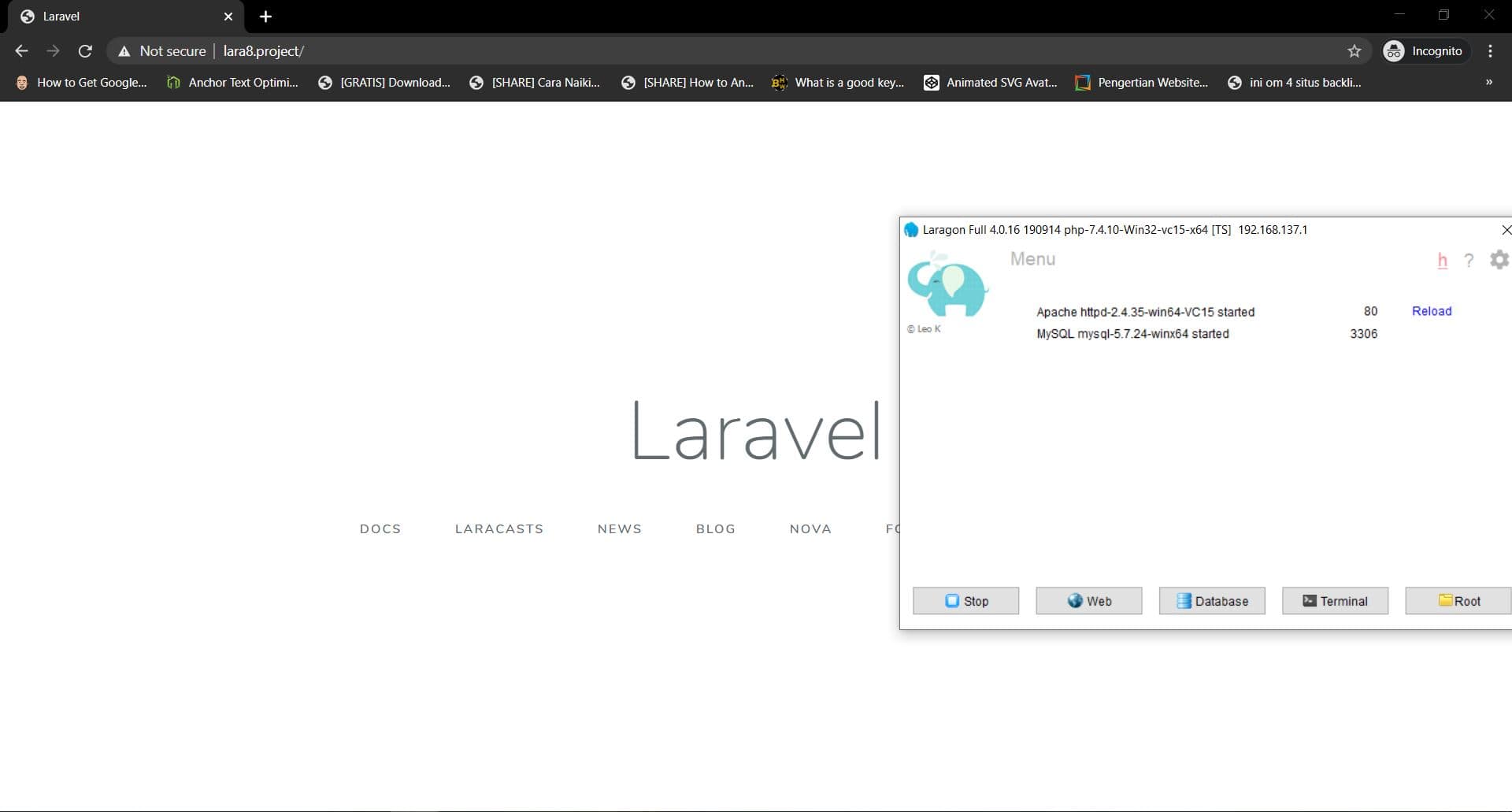This screenshot has height=812, width=1512.
Task: Click the Not secure warning icon
Action: tap(124, 51)
